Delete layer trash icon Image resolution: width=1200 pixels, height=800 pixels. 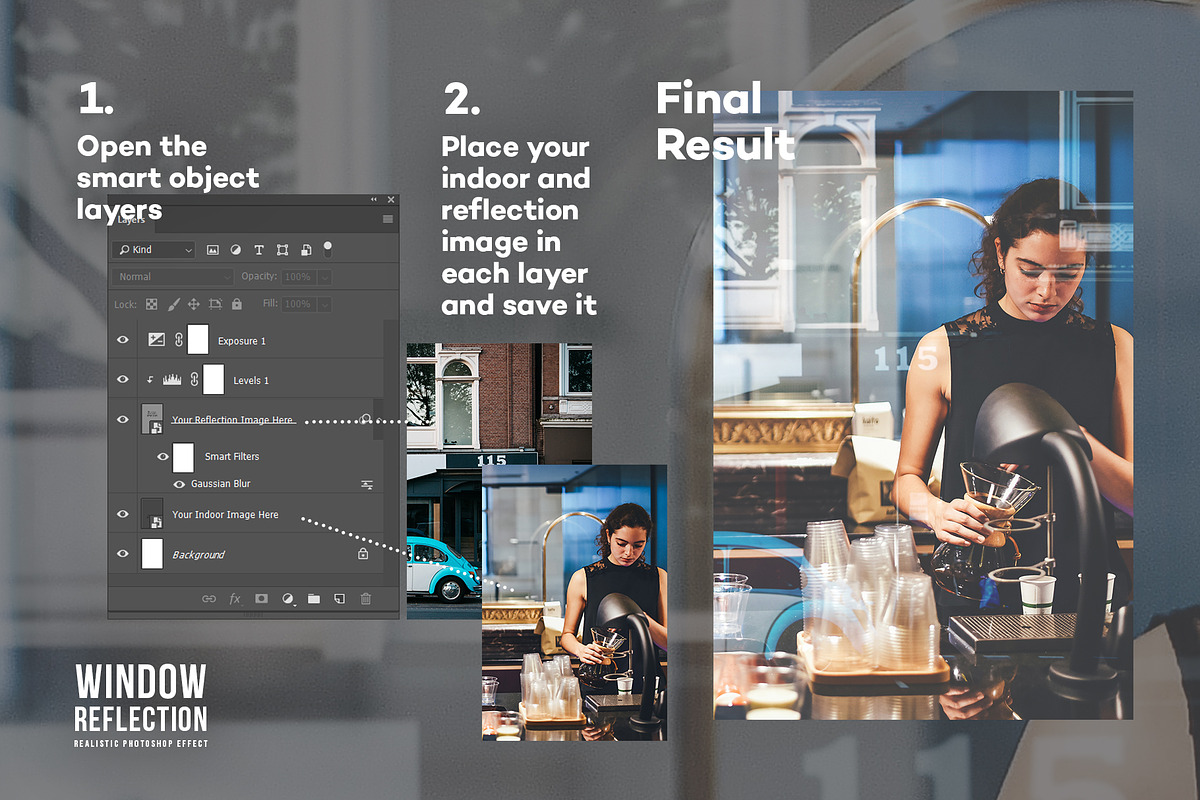point(365,598)
